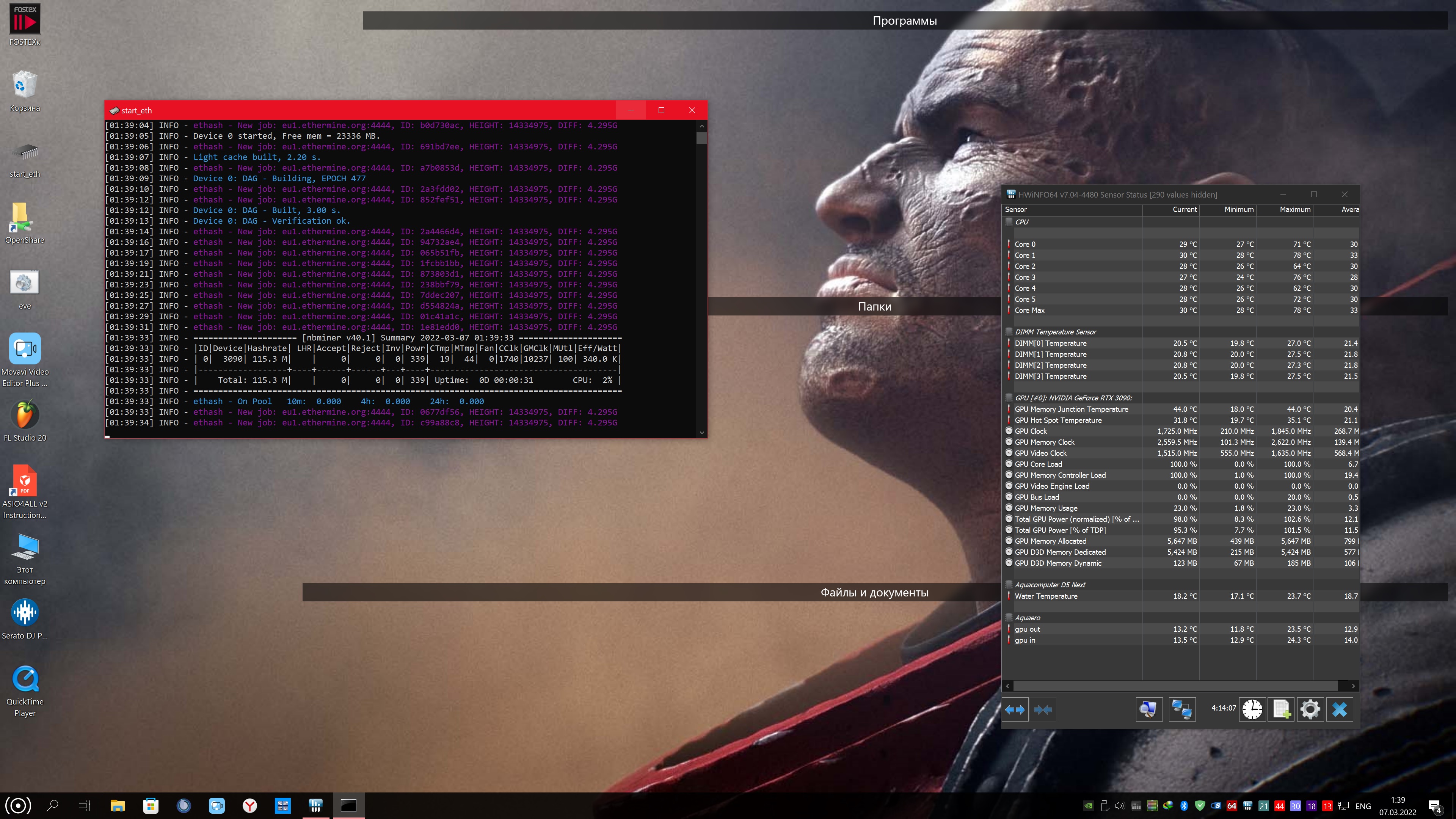Click the expand layout arrows button in HWiNFO
Viewport: 1456px width, 819px height.
click(x=1015, y=709)
